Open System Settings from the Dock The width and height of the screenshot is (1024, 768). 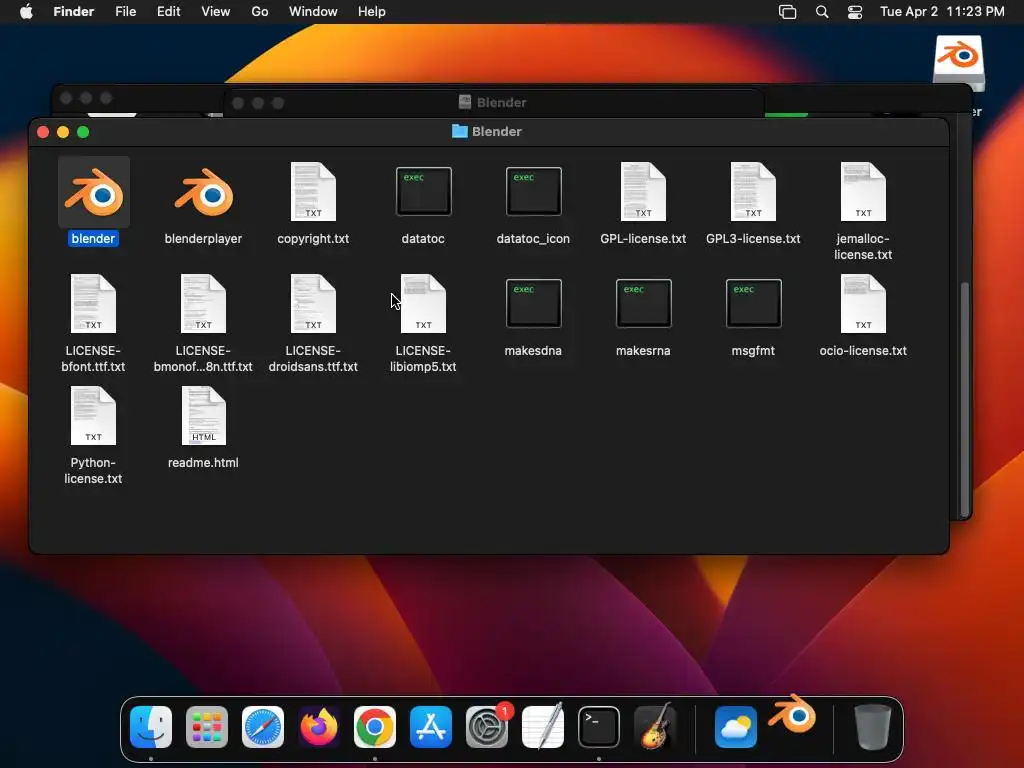click(487, 726)
